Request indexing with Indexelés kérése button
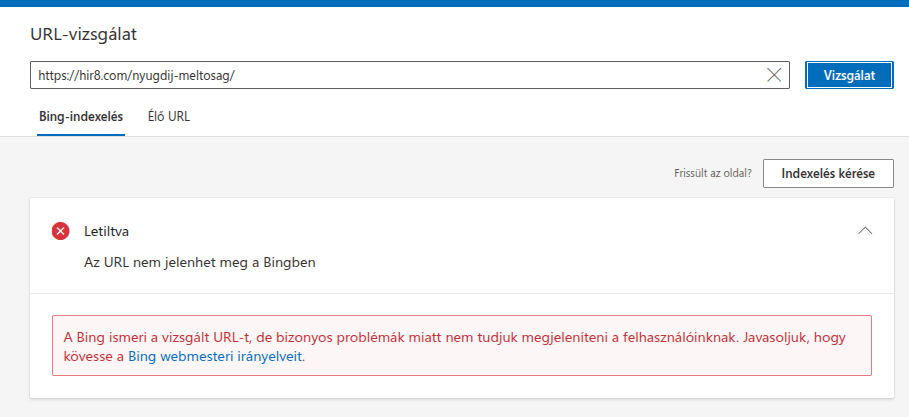This screenshot has height=417, width=909. pos(827,173)
